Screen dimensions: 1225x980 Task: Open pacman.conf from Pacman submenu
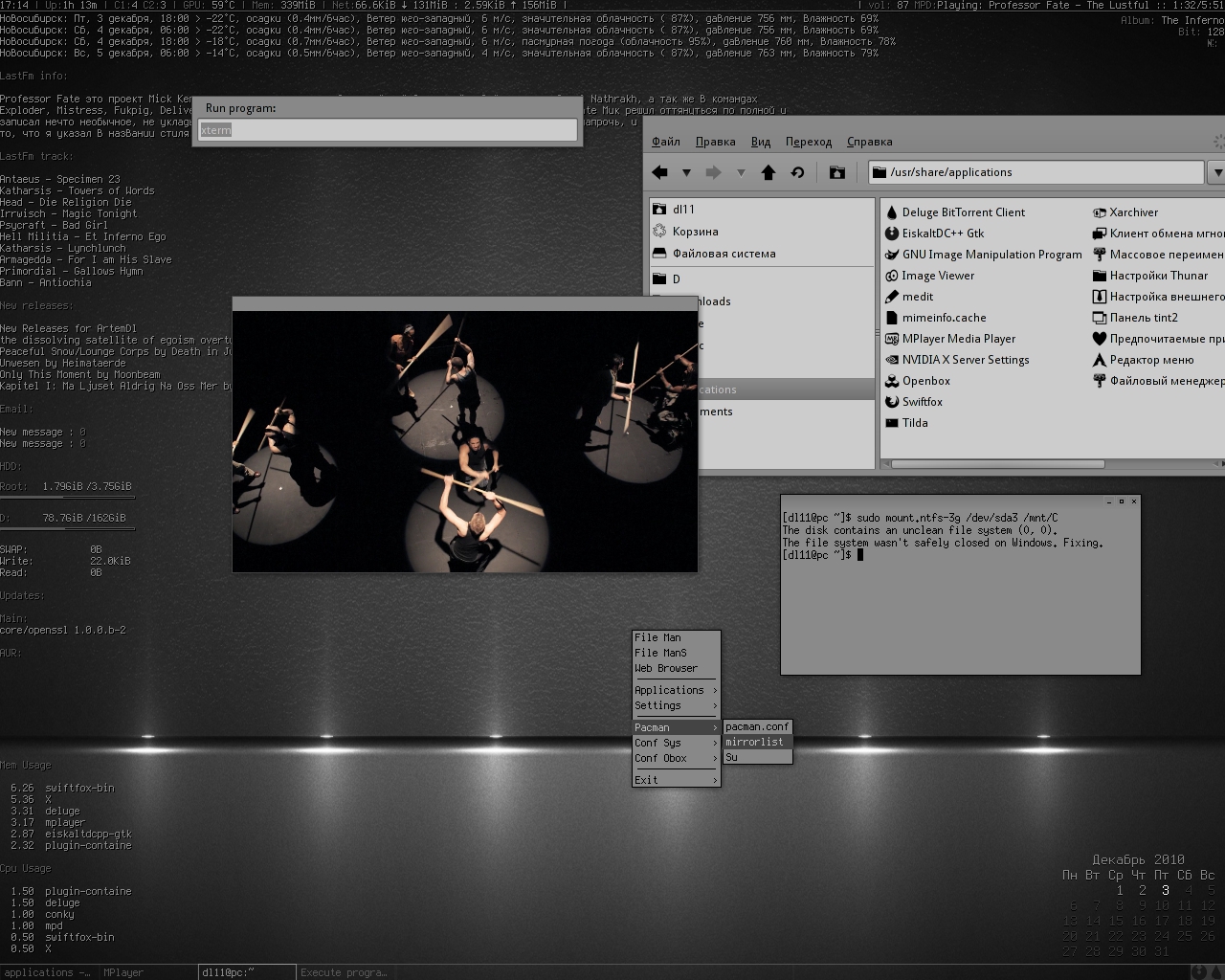tap(758, 726)
